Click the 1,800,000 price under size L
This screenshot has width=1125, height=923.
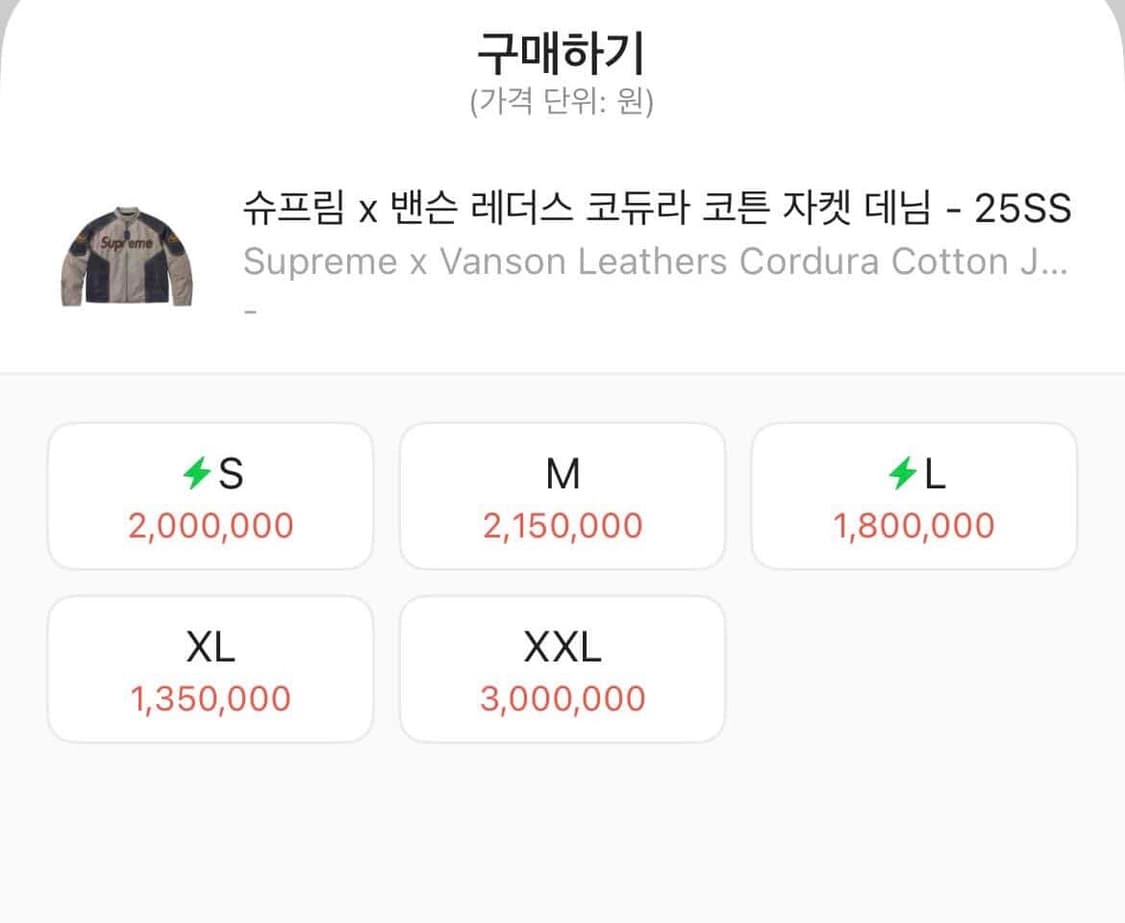pyautogui.click(x=915, y=525)
